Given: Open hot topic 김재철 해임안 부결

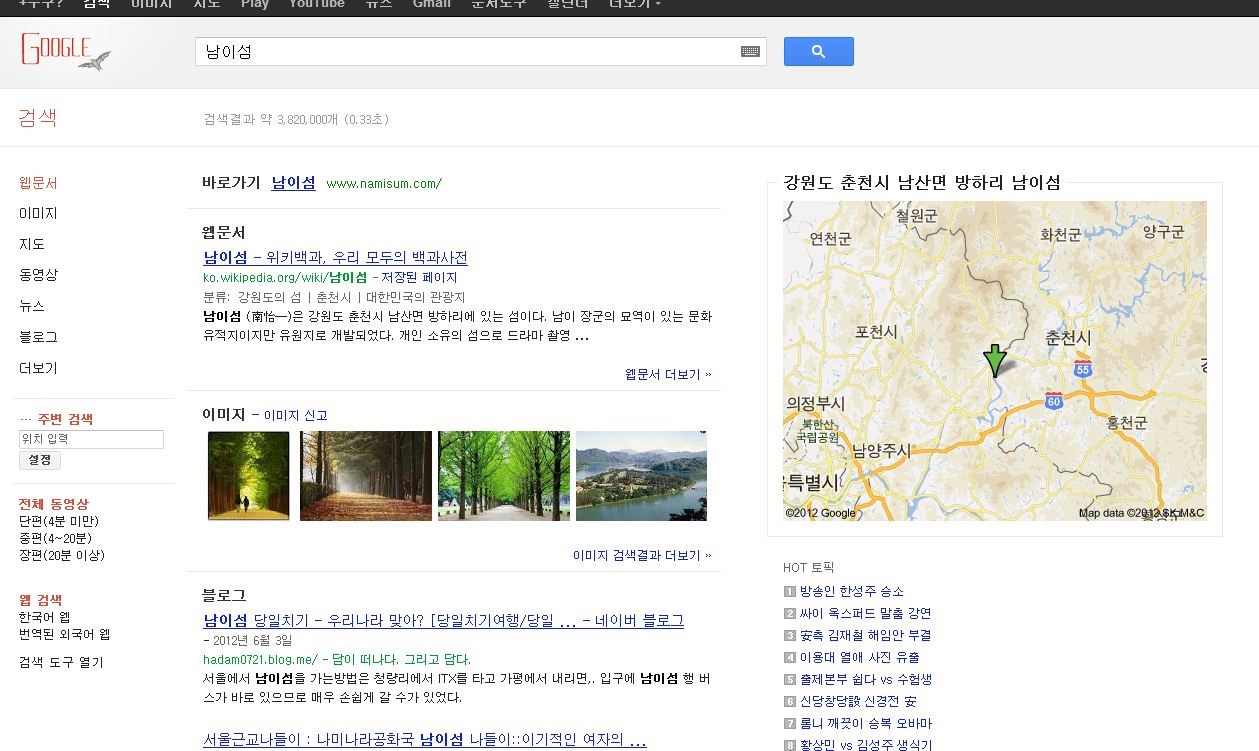Looking at the screenshot, I should (865, 635).
